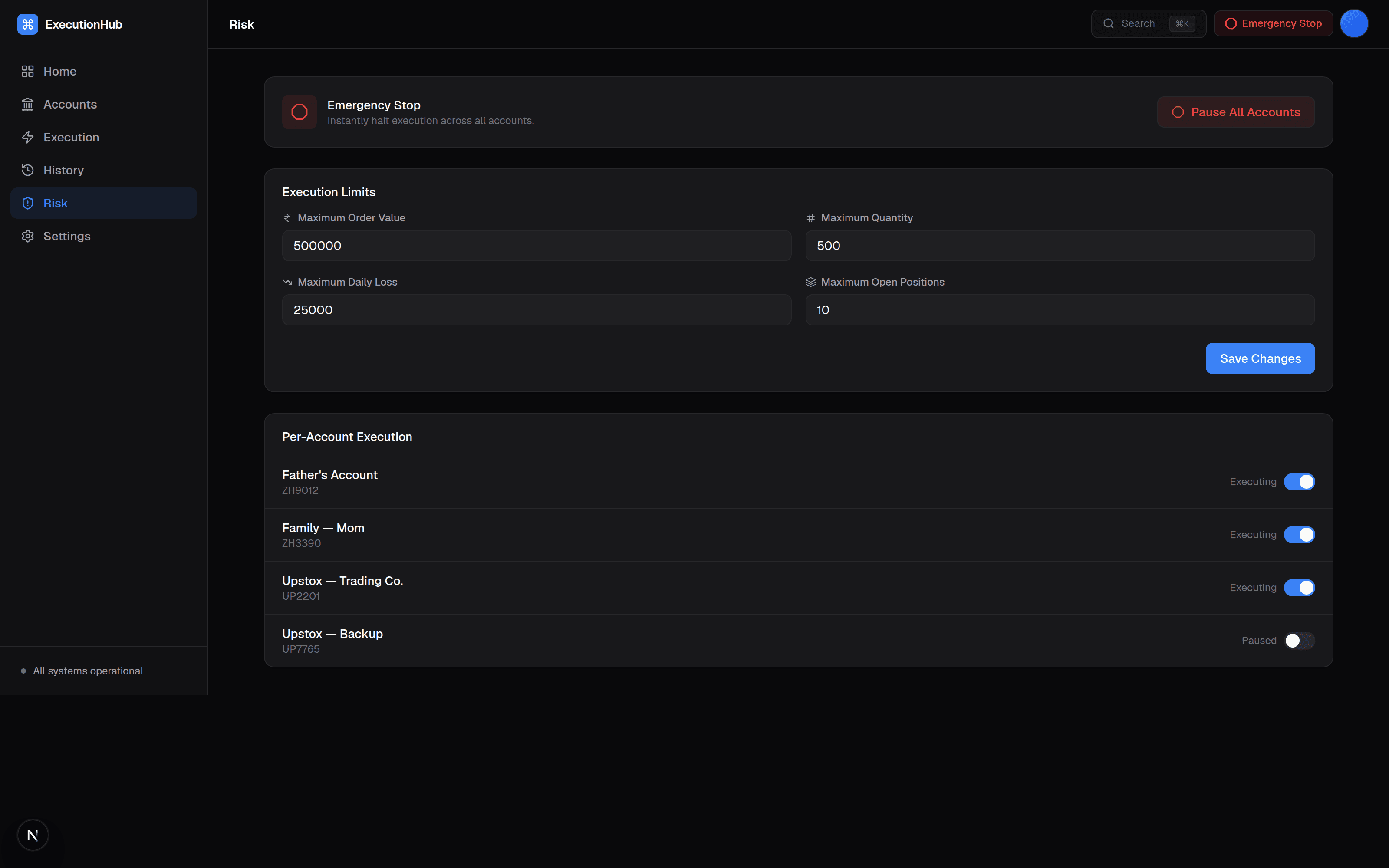The width and height of the screenshot is (1389, 868).
Task: Click the Risk shield icon in sidebar
Action: pos(27,203)
